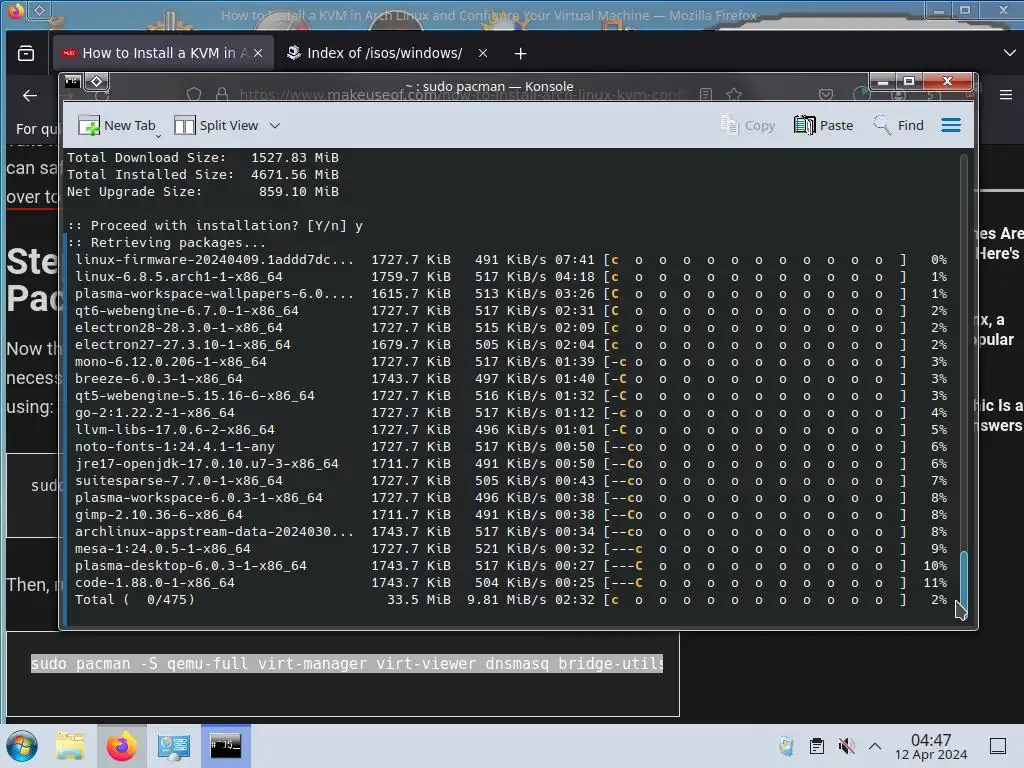The width and height of the screenshot is (1024, 768).
Task: Click Firefox window pin icon in title bar
Action: point(39,10)
